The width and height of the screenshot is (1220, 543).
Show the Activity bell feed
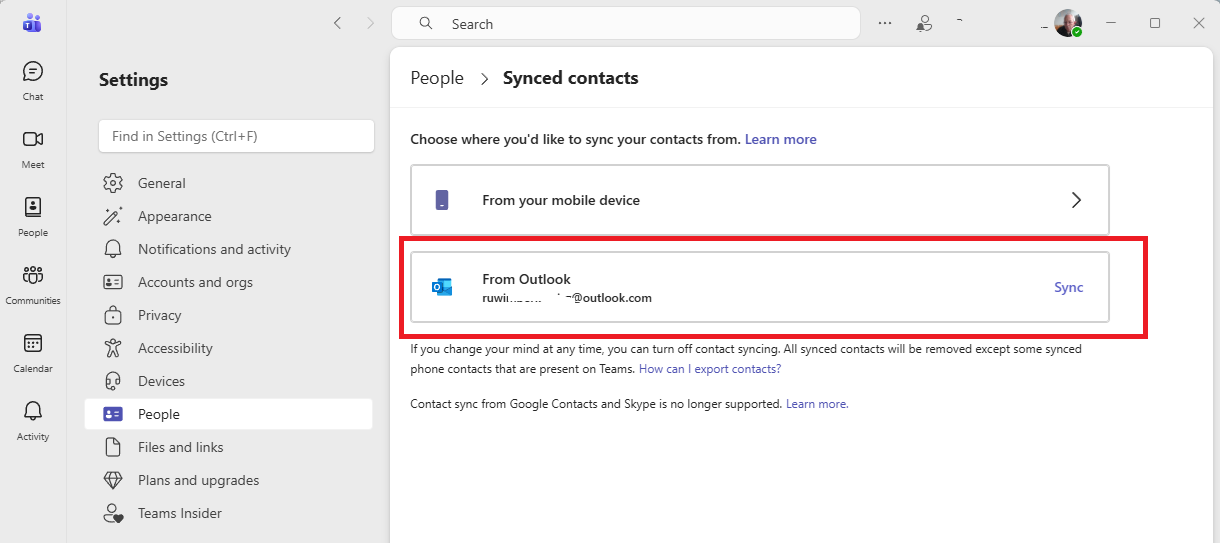click(33, 419)
